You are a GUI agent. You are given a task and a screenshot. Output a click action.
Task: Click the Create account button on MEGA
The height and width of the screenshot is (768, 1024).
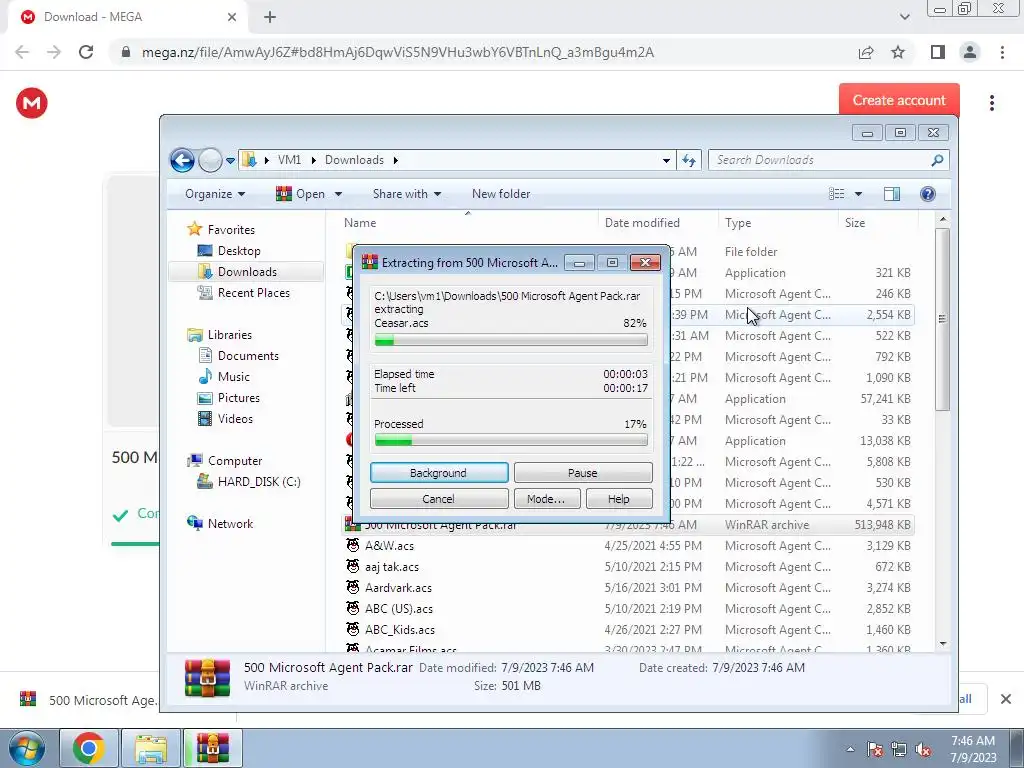click(x=899, y=100)
